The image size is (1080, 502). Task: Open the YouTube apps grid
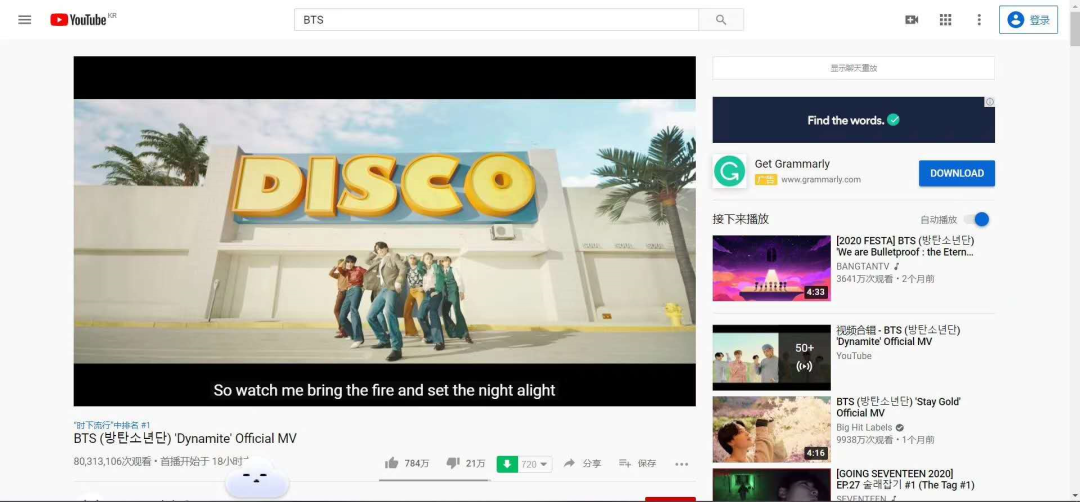945,20
